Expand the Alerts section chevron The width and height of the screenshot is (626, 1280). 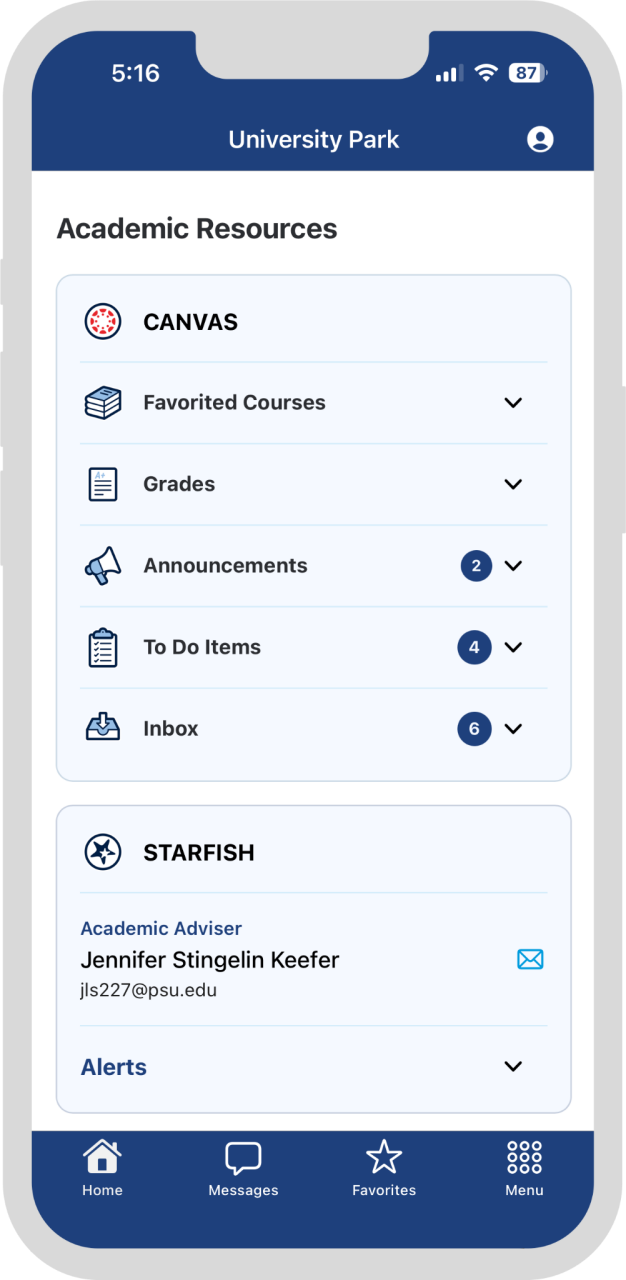click(513, 1066)
